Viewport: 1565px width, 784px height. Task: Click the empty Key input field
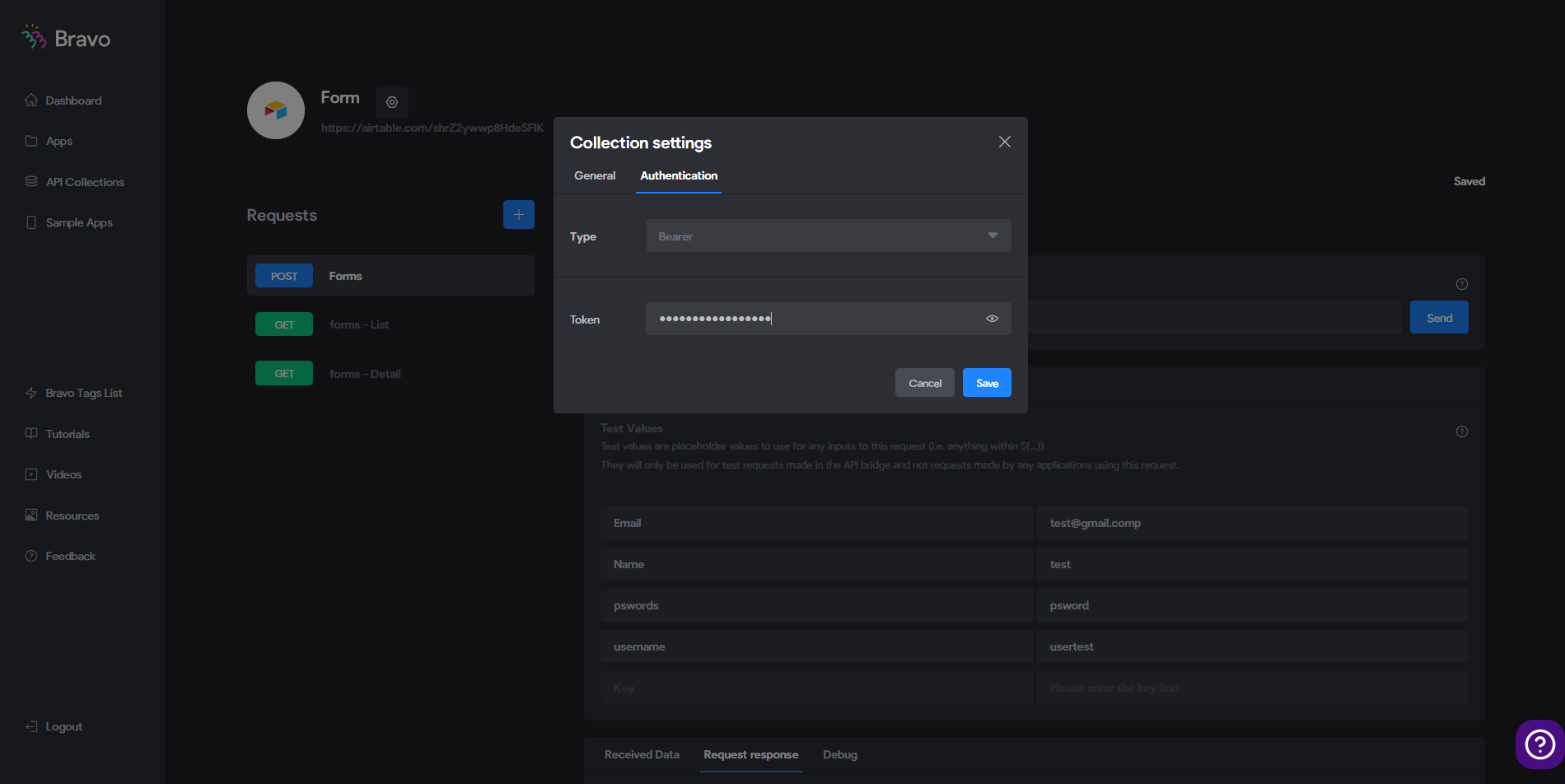coord(816,688)
